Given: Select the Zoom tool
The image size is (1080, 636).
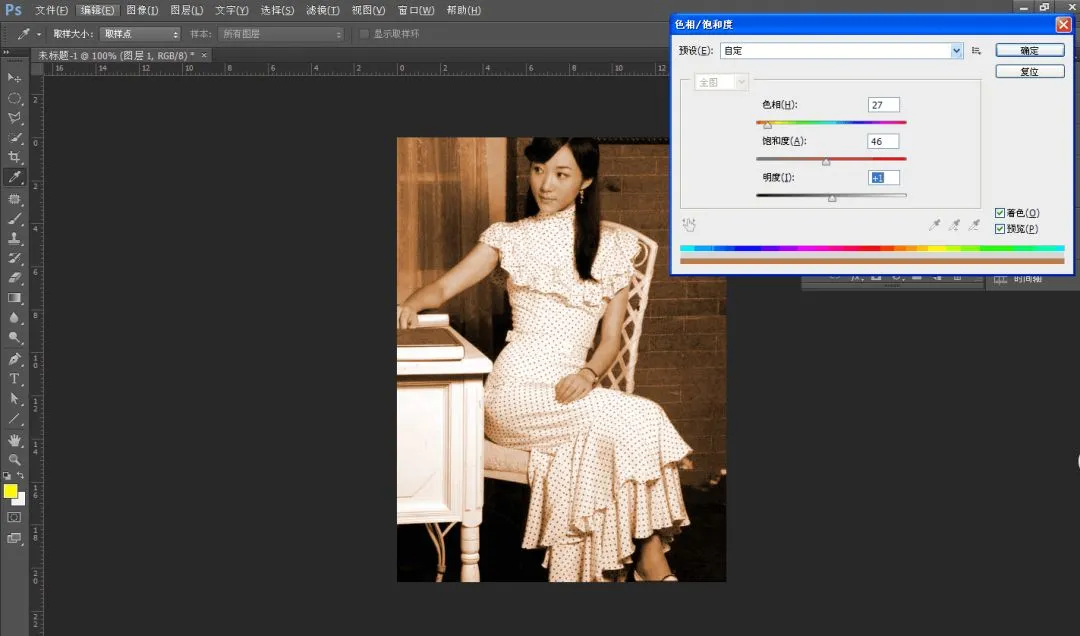Looking at the screenshot, I should coord(14,460).
